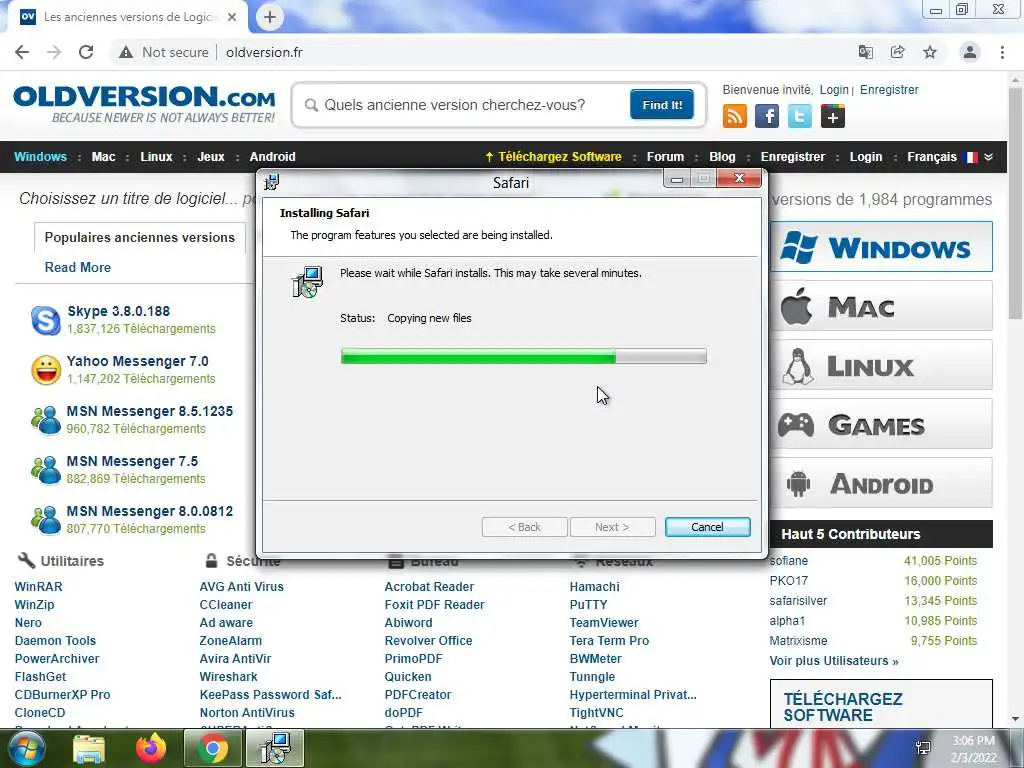
Task: Open the Chrome profile avatar
Action: 970,52
